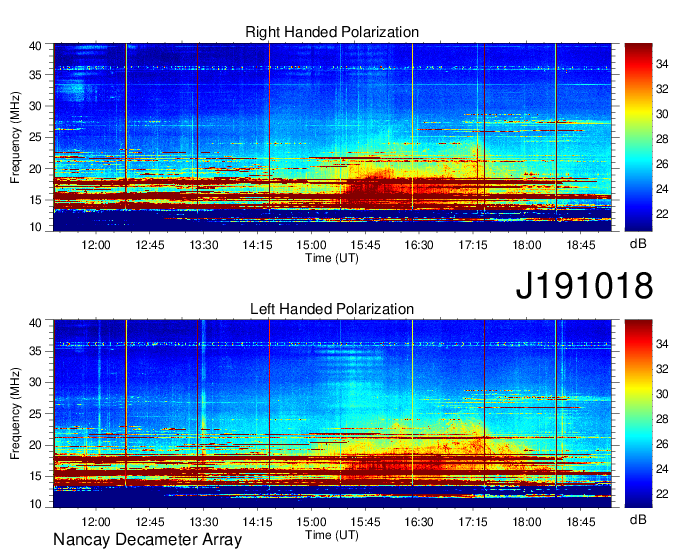680x552 pixels.
Task: Click "18:00" time tick under Left Handed plot
Action: click(x=527, y=522)
